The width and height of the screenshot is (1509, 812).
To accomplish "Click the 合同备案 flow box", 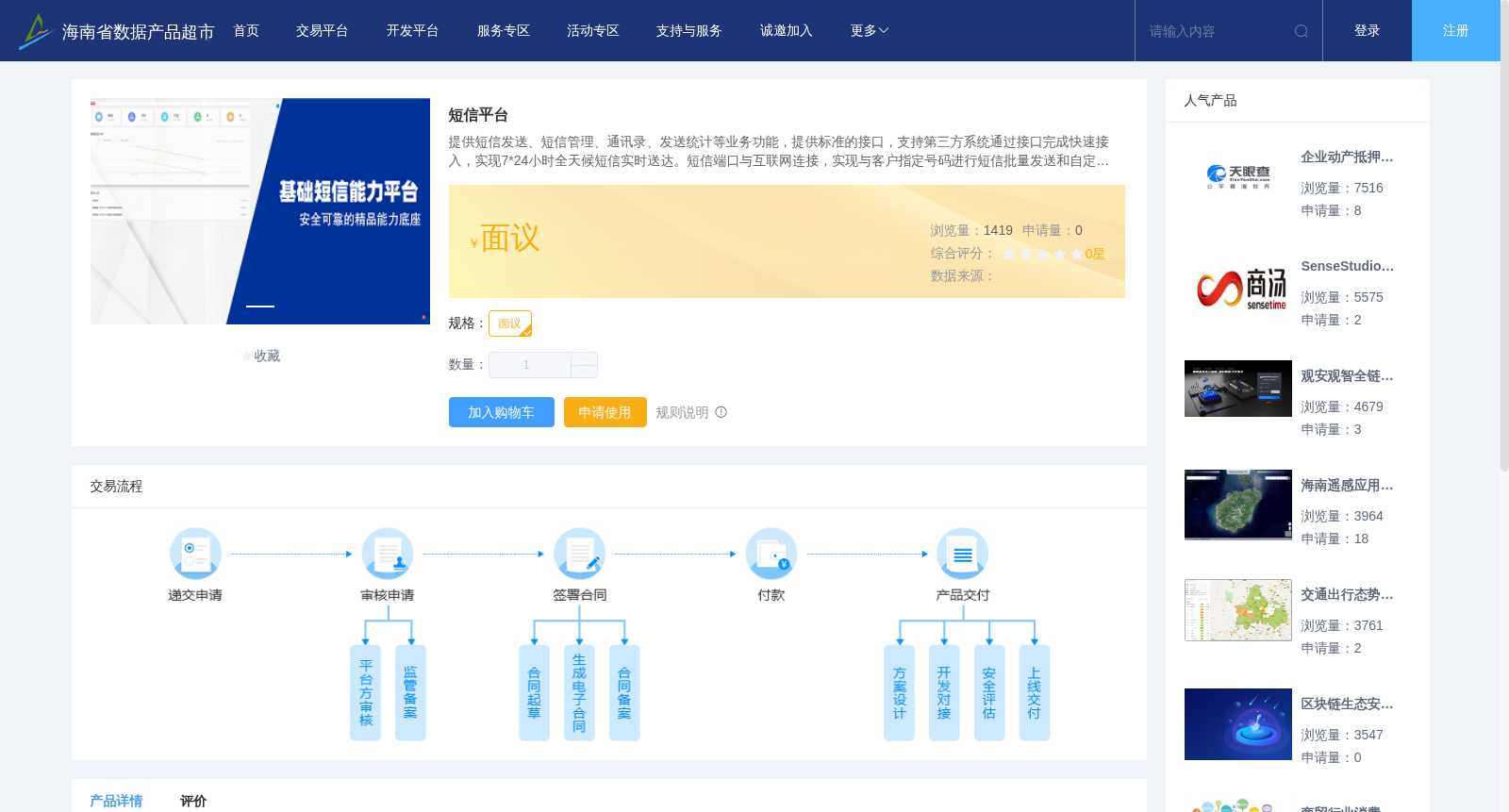I will pos(624,693).
